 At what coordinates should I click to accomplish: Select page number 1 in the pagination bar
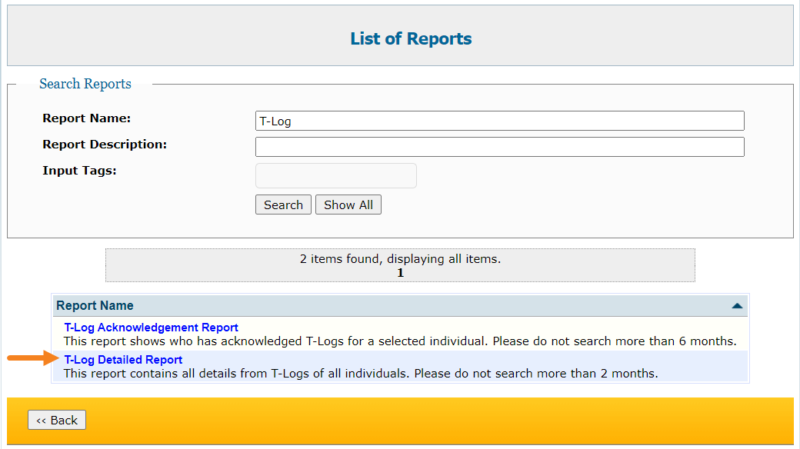pyautogui.click(x=400, y=272)
